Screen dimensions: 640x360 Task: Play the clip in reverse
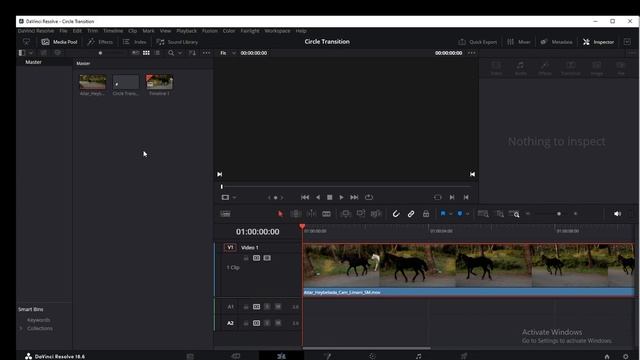pos(318,197)
